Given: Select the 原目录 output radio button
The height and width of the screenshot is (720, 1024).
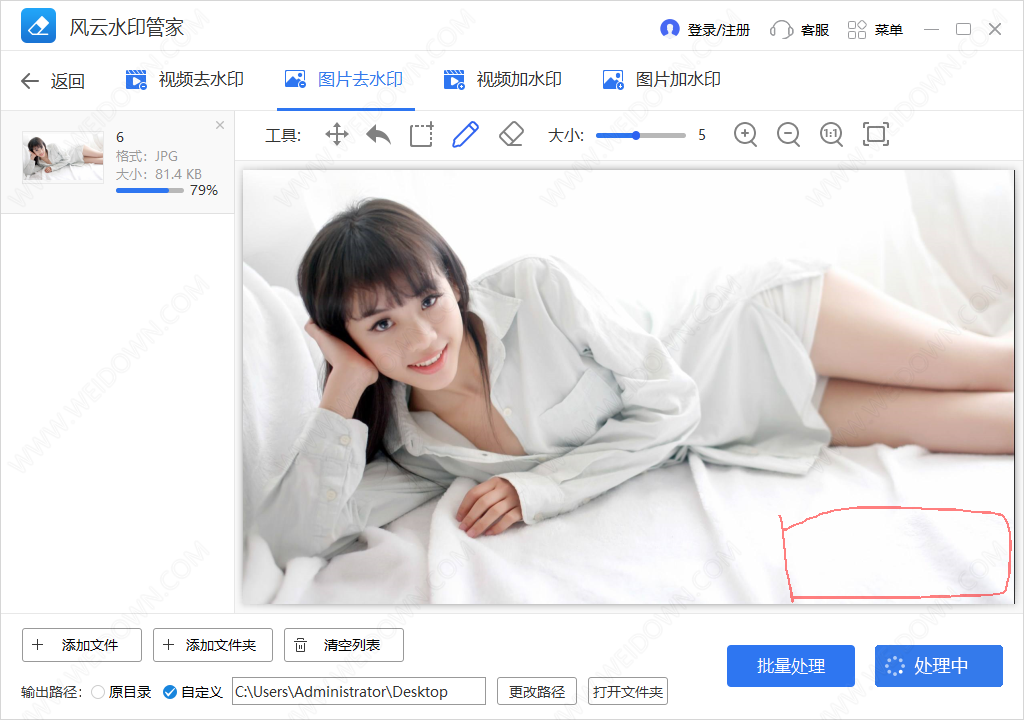Looking at the screenshot, I should point(98,692).
